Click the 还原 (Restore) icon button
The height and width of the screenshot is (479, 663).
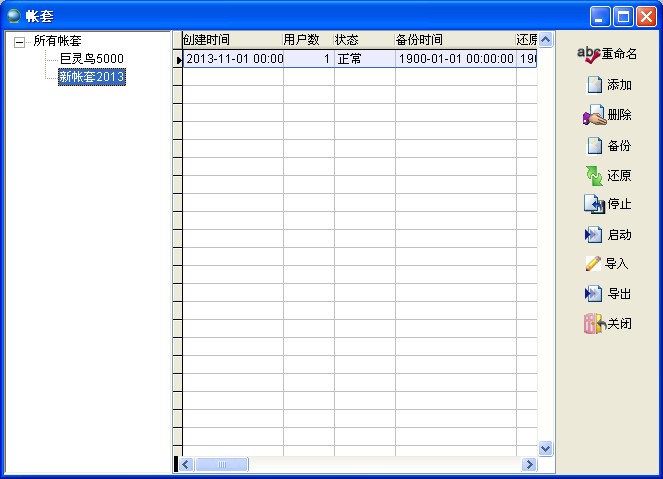click(594, 175)
